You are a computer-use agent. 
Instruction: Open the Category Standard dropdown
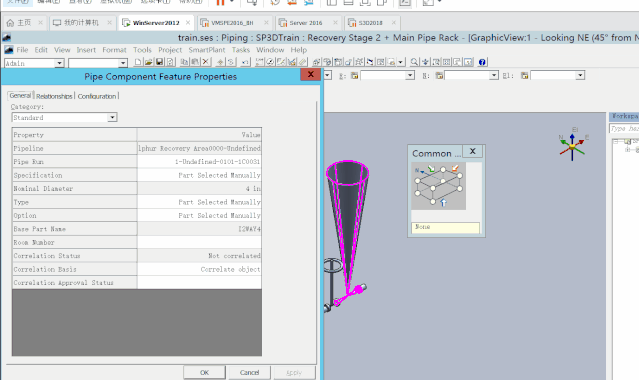tap(112, 117)
